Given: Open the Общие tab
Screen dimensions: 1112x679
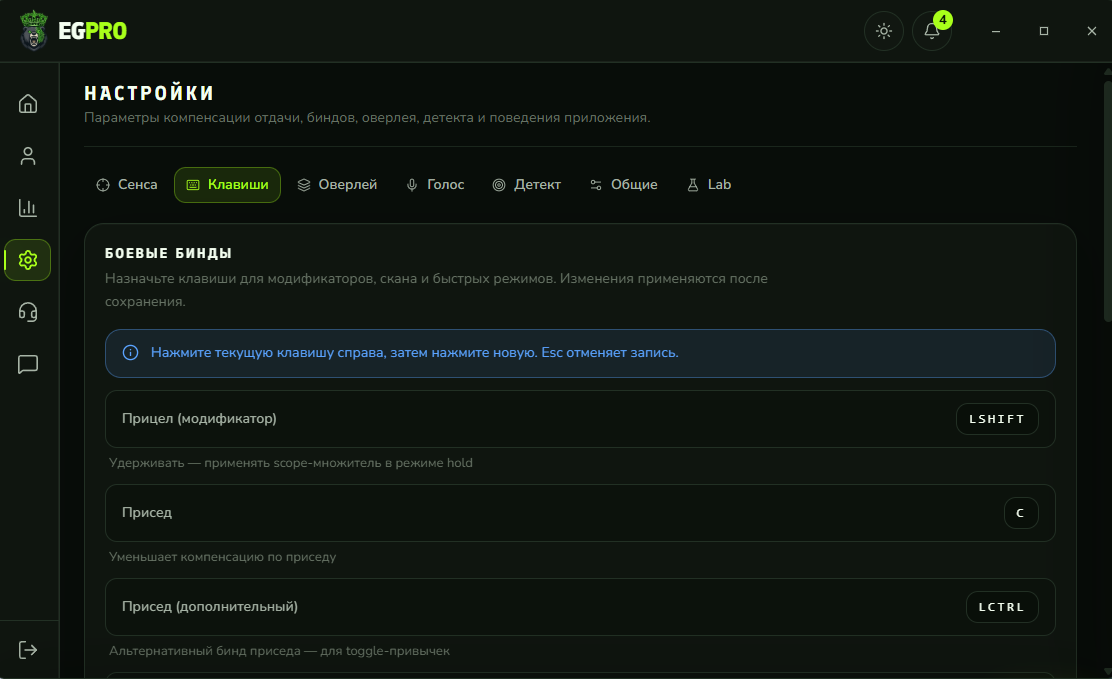Looking at the screenshot, I should (623, 184).
